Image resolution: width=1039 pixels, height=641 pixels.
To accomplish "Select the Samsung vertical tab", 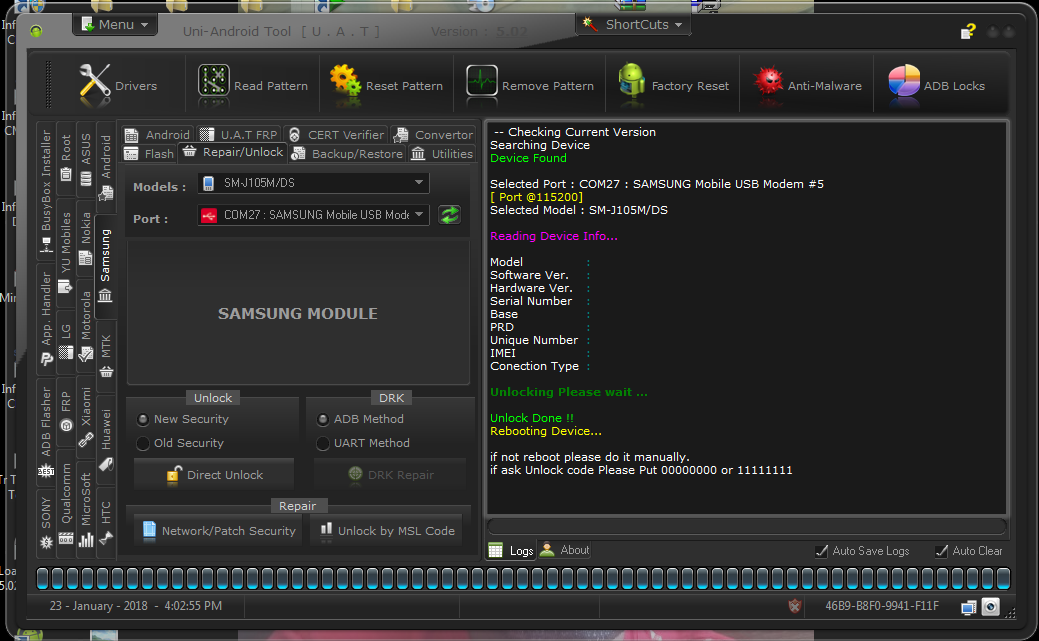I will (105, 266).
